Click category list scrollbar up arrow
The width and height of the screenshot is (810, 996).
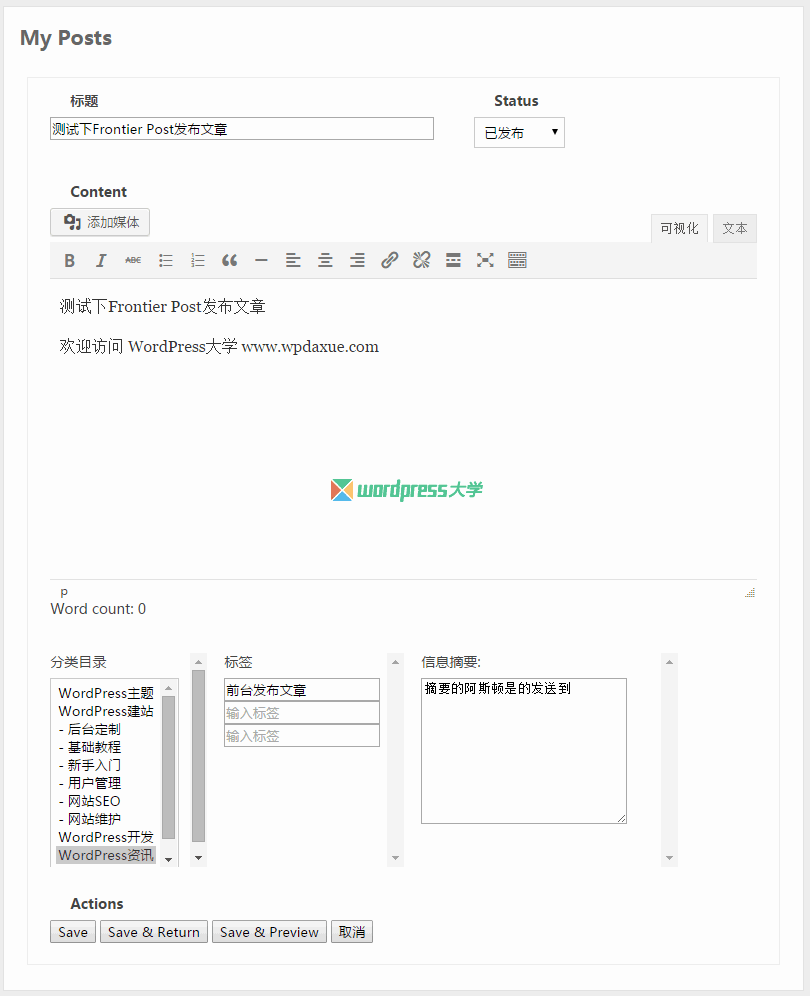(x=168, y=688)
